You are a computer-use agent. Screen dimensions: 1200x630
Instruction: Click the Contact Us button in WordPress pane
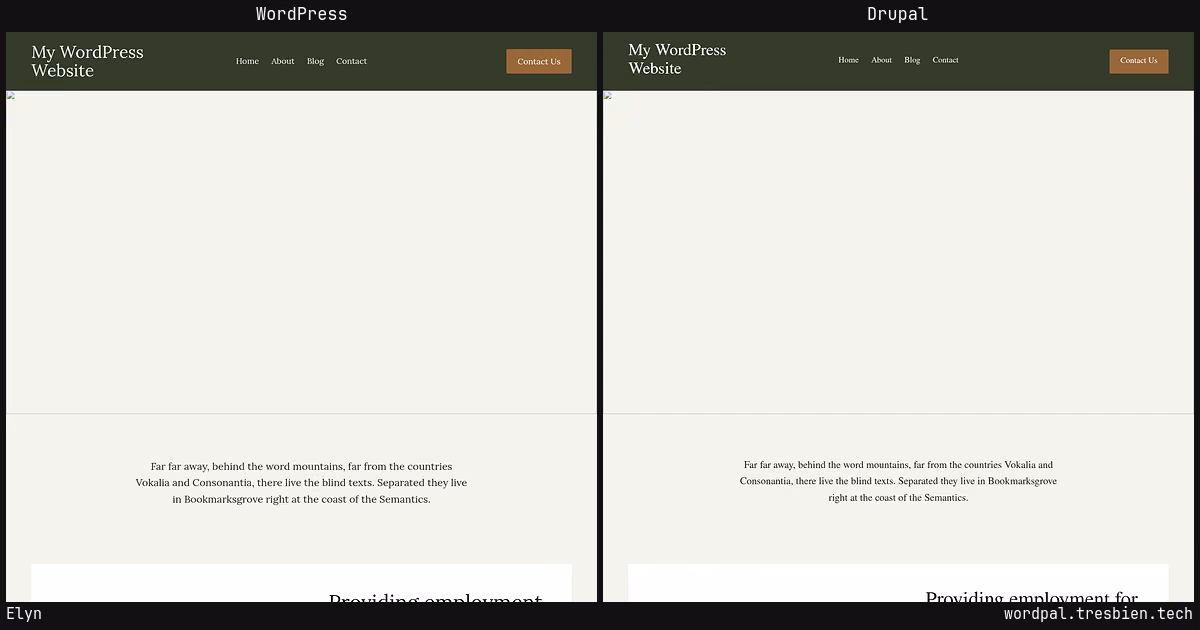point(539,61)
